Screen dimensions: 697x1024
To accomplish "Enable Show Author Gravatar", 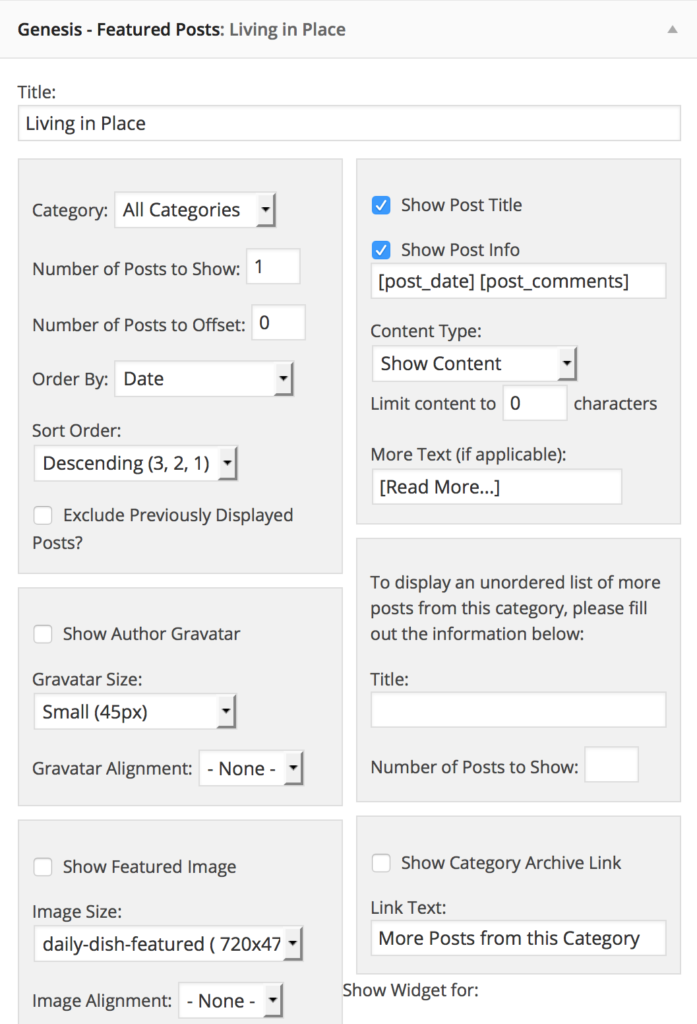I will [x=42, y=634].
